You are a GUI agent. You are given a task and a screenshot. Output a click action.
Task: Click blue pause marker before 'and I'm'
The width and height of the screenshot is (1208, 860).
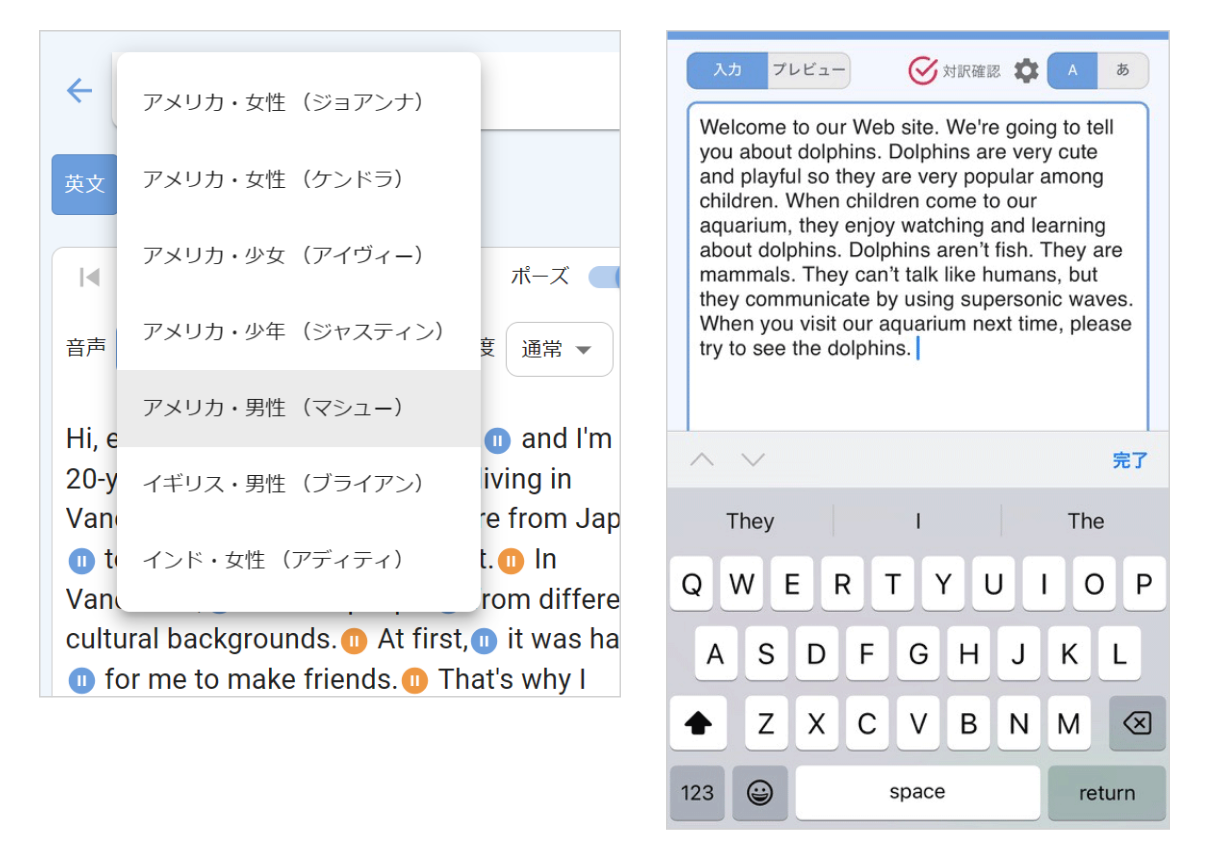(498, 440)
